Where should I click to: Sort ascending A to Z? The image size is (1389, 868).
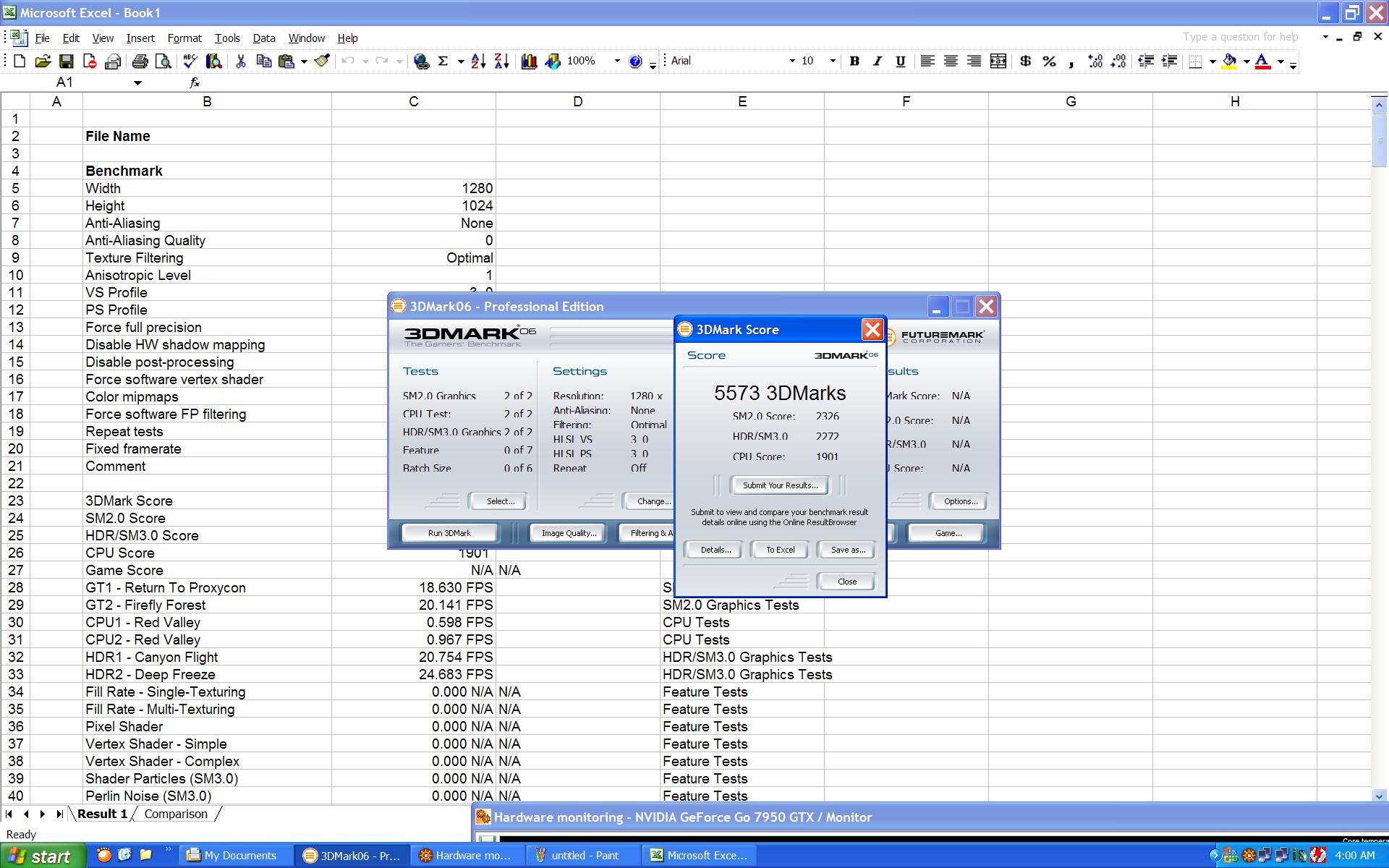pos(478,61)
